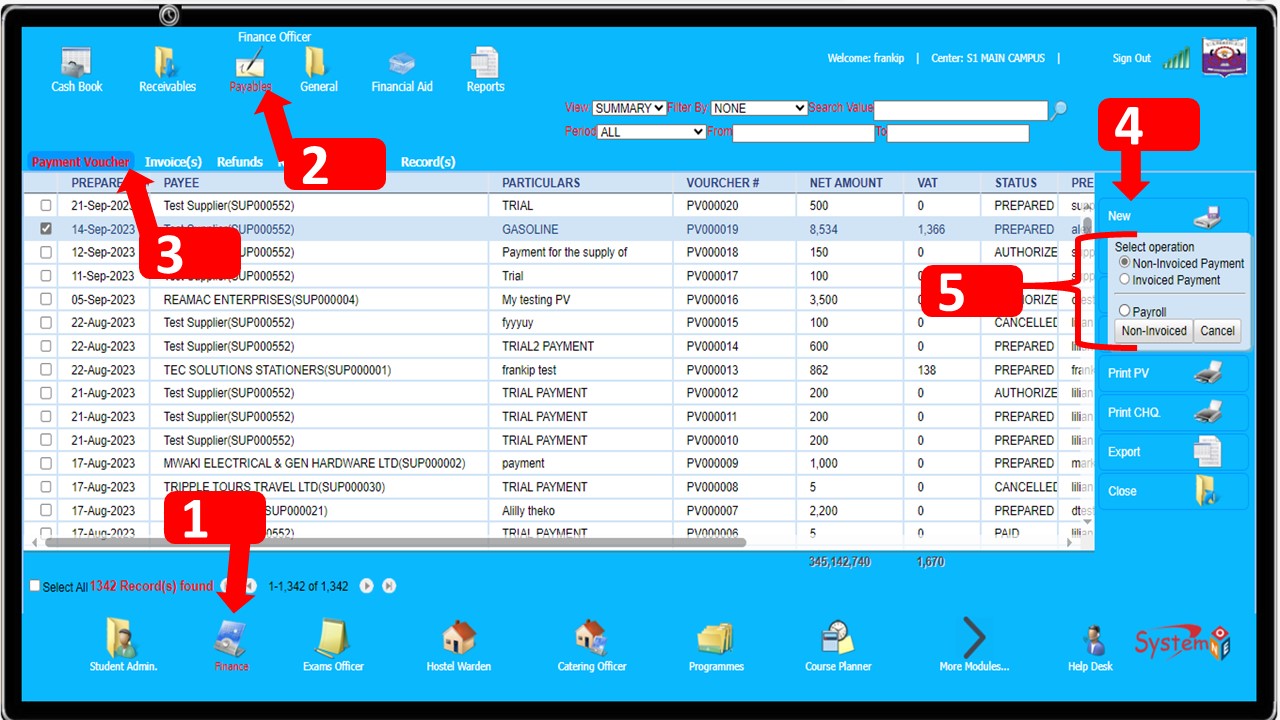Image resolution: width=1280 pixels, height=720 pixels.
Task: Open the Filter By NONE dropdown
Action: click(x=758, y=108)
